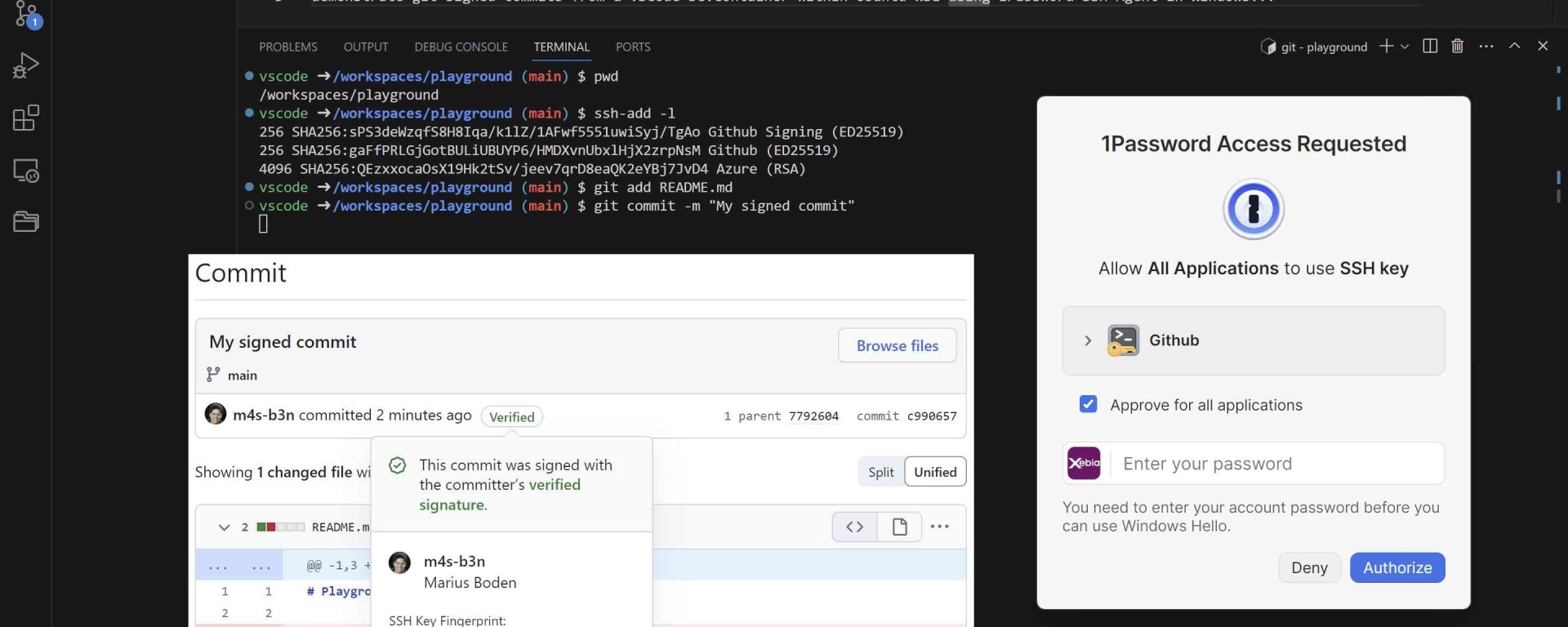Open new terminal profile dropdown arrow

tap(1405, 47)
